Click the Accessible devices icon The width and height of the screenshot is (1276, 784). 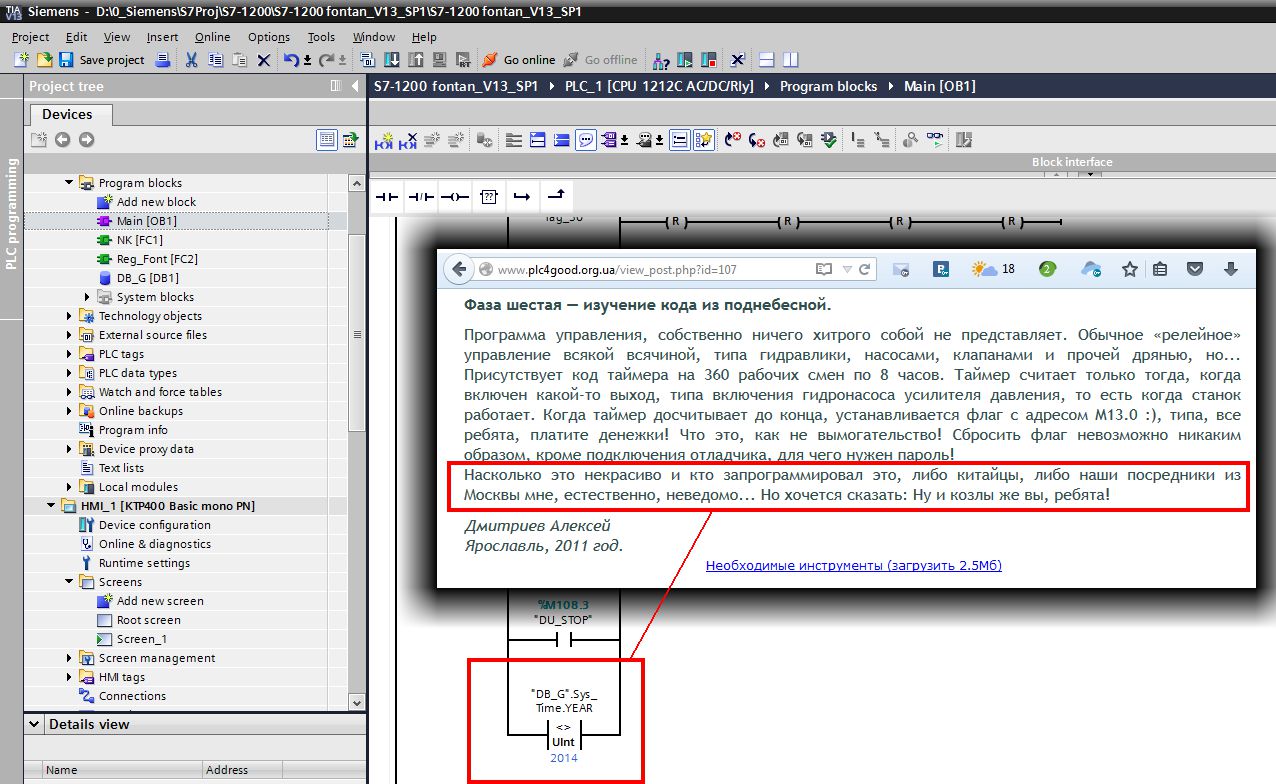point(659,60)
